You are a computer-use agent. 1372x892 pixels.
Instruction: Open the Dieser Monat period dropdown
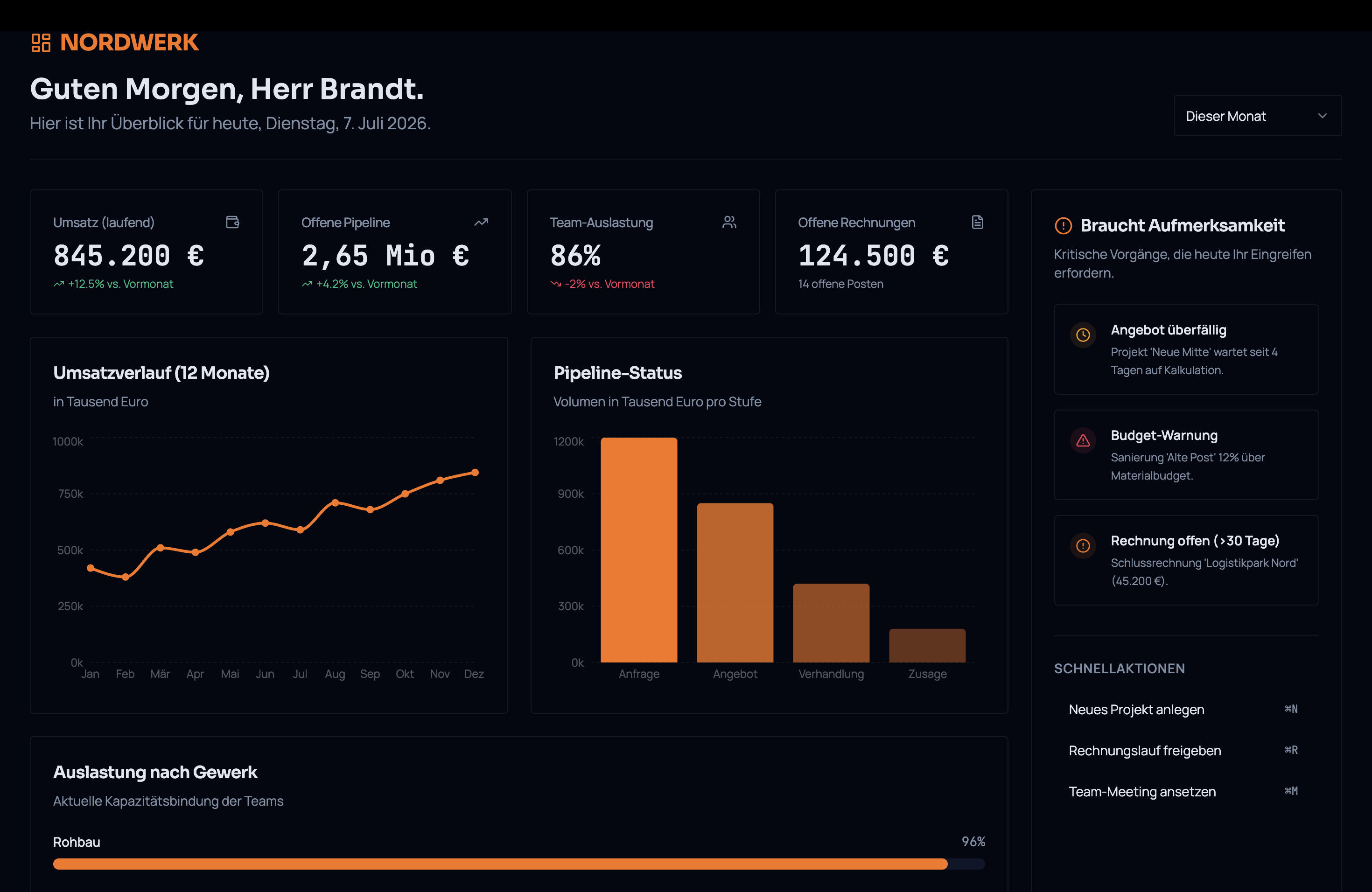coord(1257,116)
